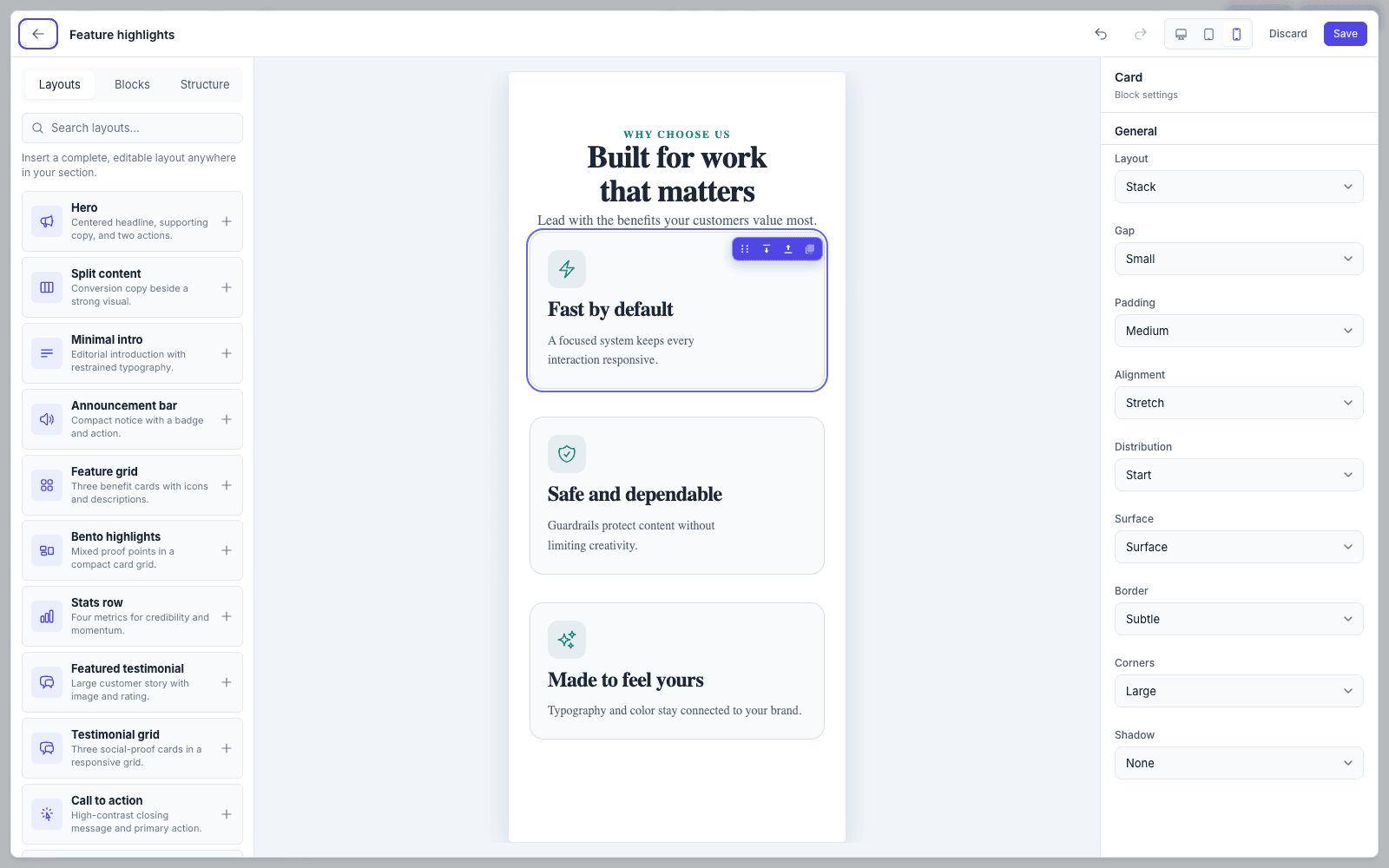Select the 'Lead with the benefits' subtitle

pyautogui.click(x=677, y=220)
